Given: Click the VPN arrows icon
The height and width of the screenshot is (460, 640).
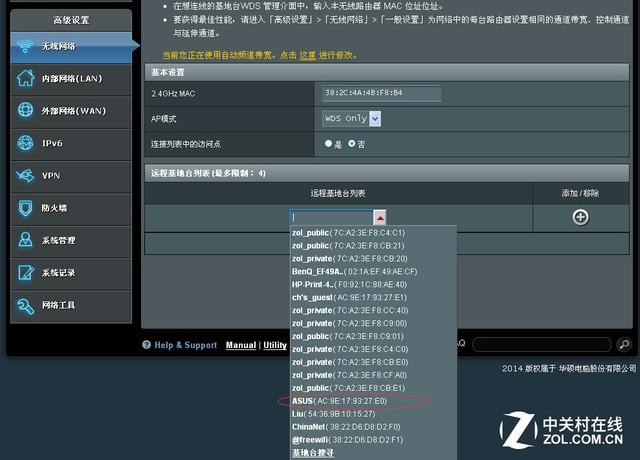Looking at the screenshot, I should point(25,176).
